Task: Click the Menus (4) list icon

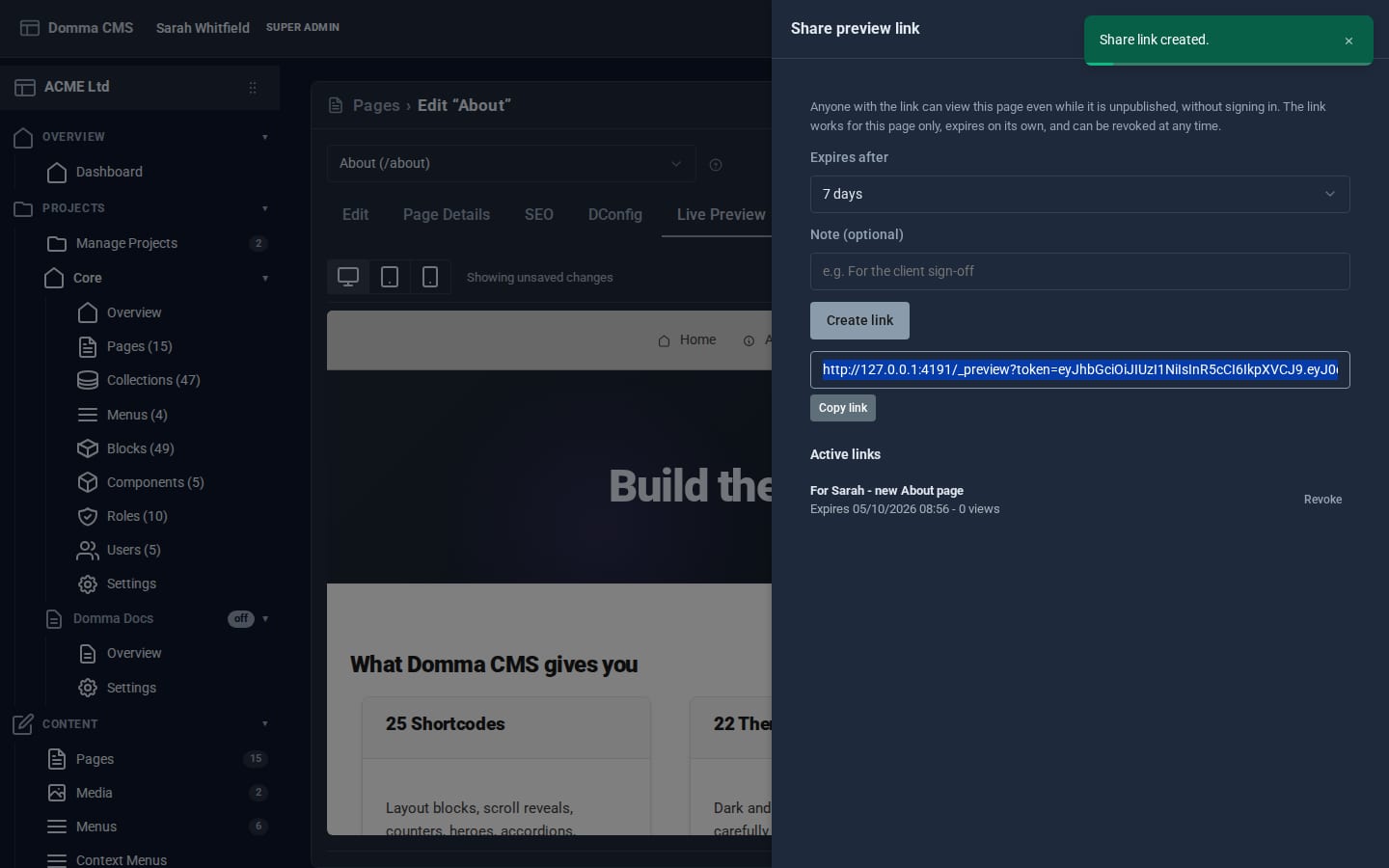Action: click(88, 415)
